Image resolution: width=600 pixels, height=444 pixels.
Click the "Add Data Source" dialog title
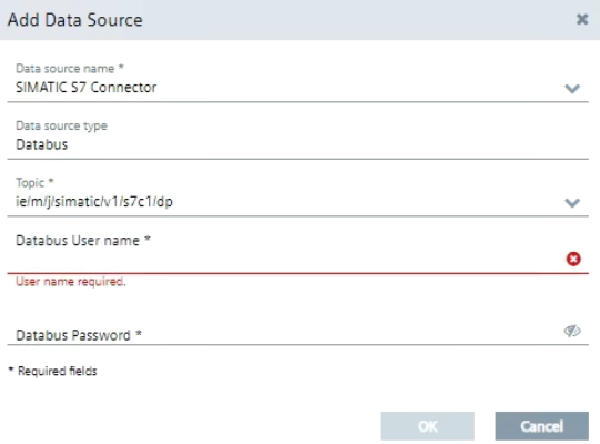(75, 19)
